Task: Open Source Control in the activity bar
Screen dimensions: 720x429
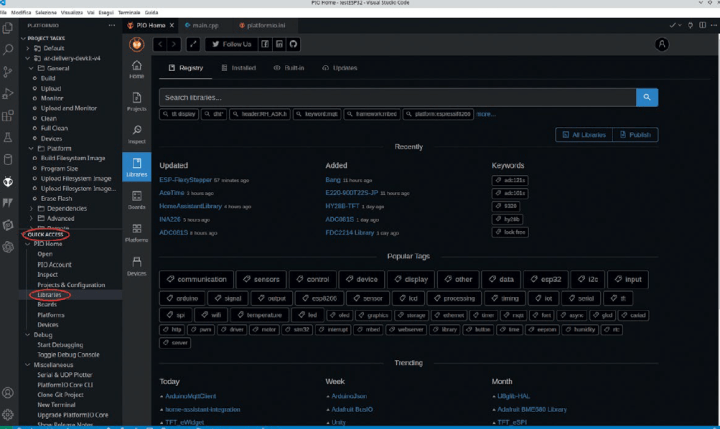Action: 9,70
